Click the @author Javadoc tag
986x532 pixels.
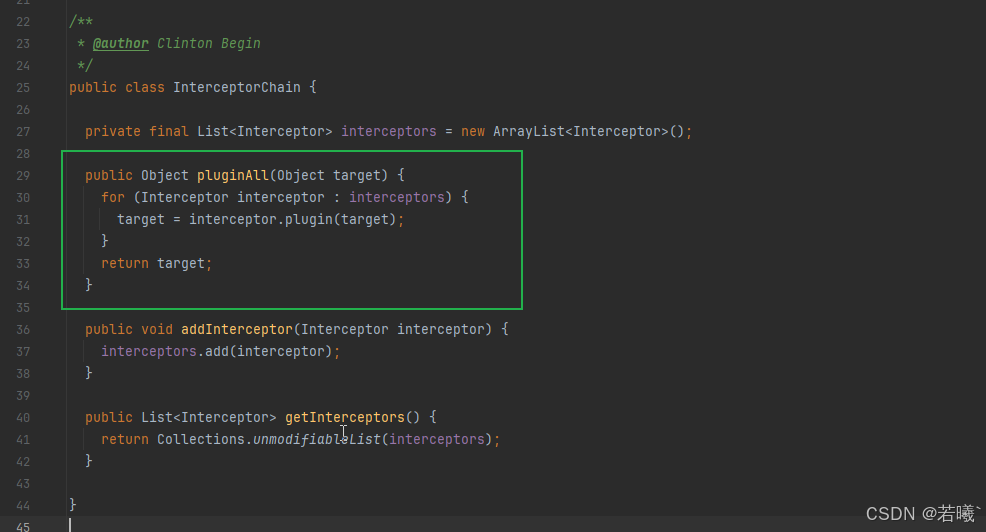(121, 43)
